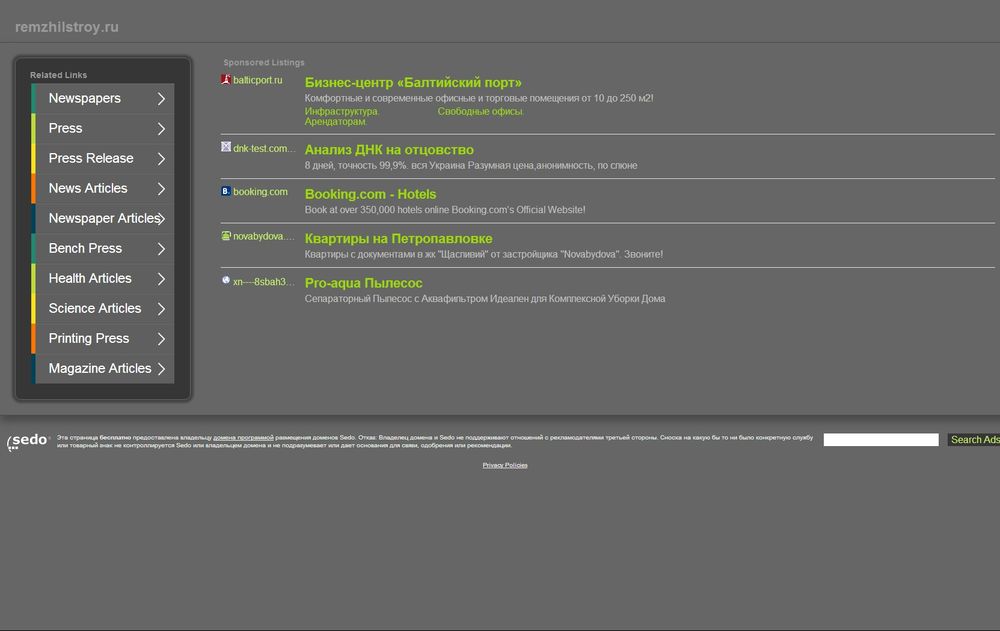
Task: Click the chevron beside Press Release
Action: pyautogui.click(x=161, y=159)
